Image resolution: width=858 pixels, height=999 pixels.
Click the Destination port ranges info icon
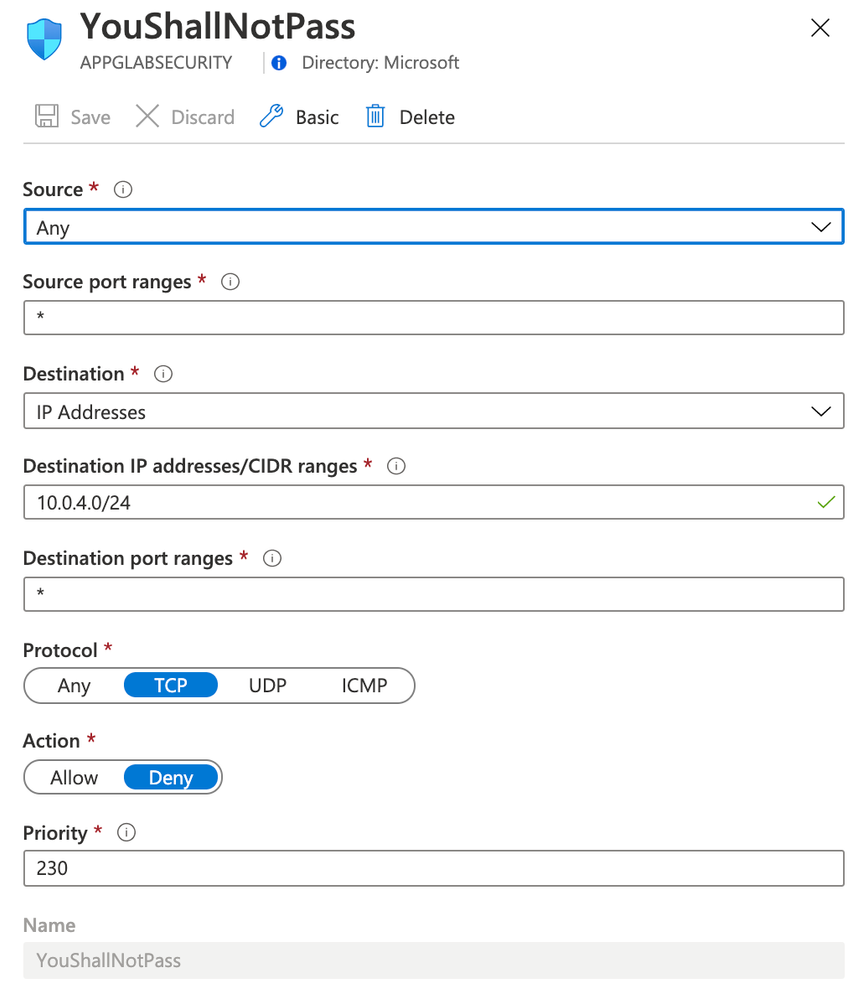tap(272, 558)
